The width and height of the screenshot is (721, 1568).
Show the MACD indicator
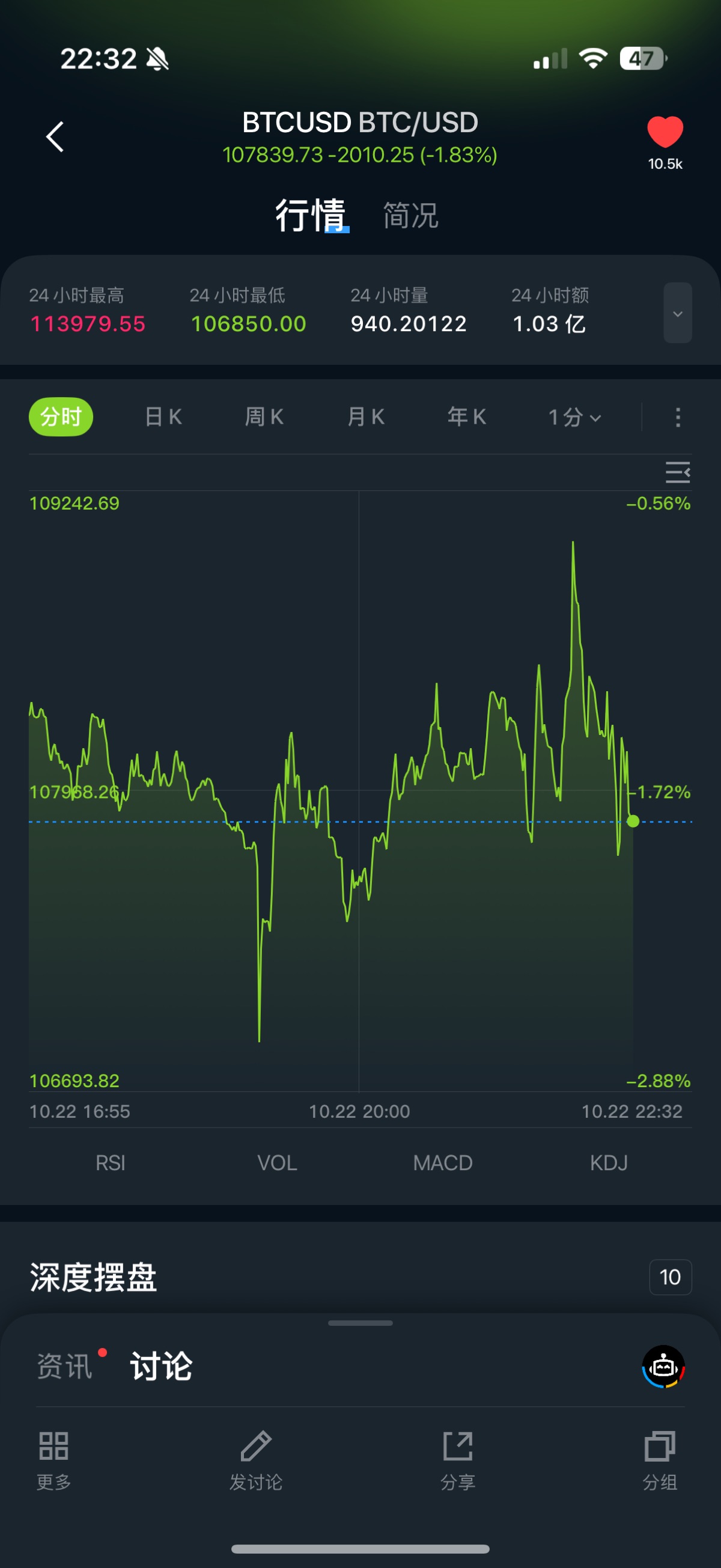coord(443,1163)
